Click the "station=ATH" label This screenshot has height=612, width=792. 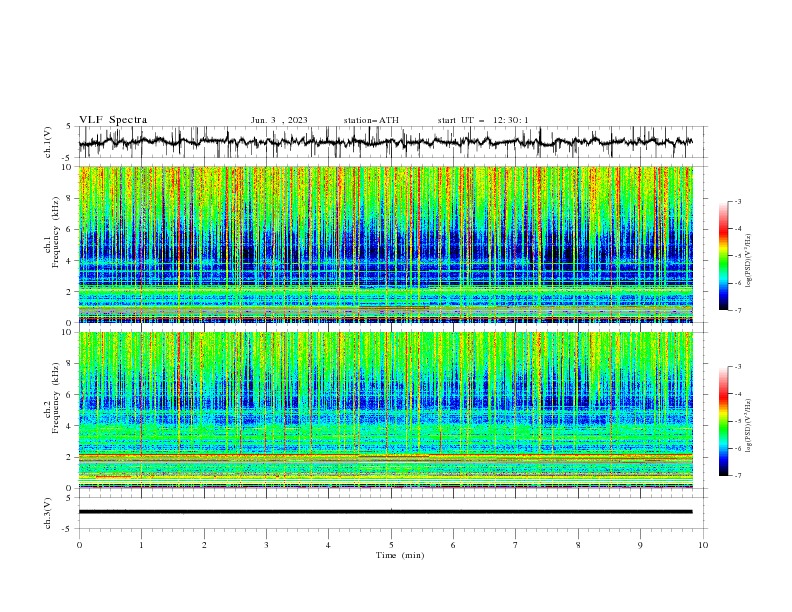pyautogui.click(x=371, y=120)
